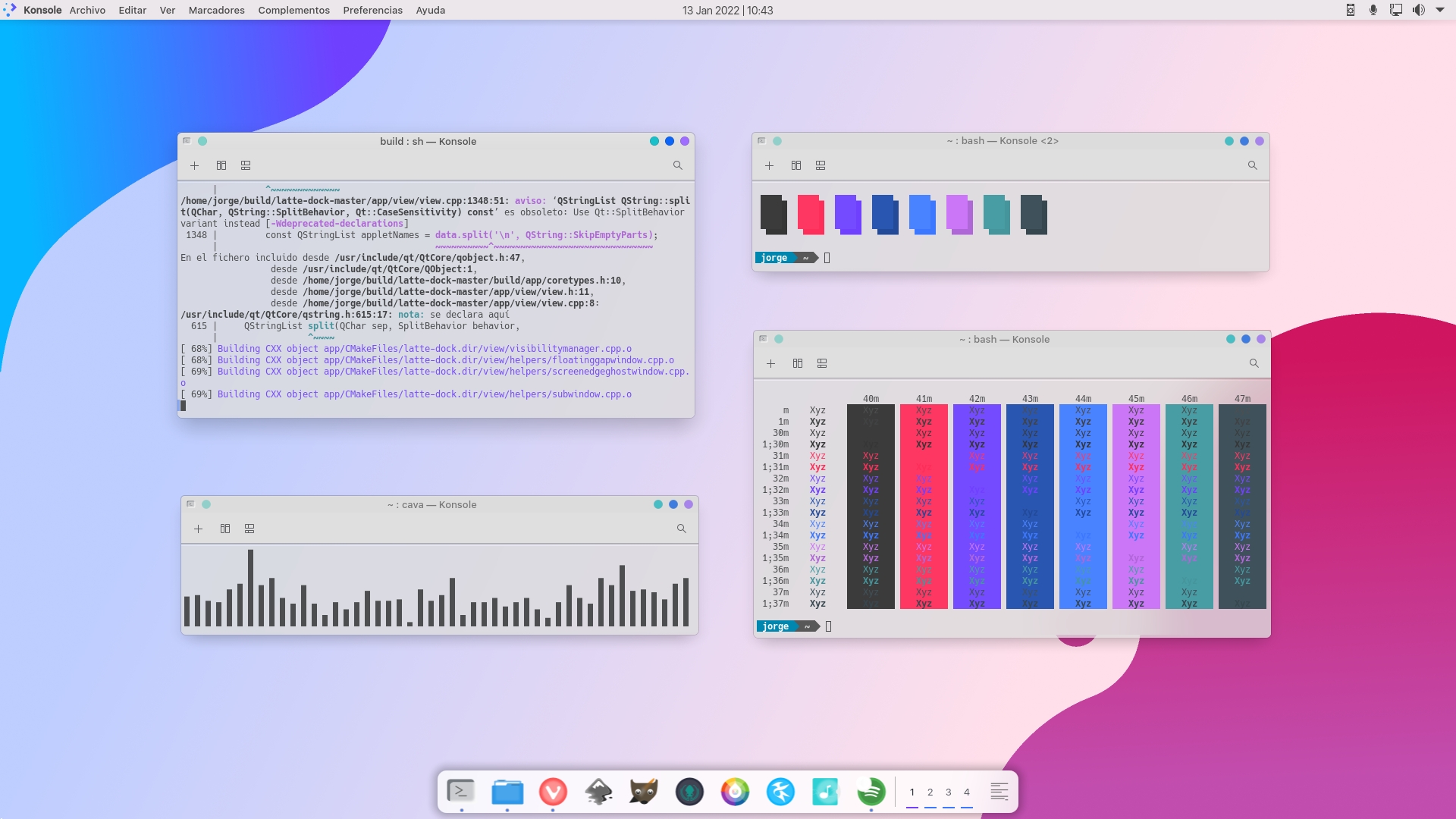Open search in ~ : bash — Konsole window
This screenshot has height=819, width=1456.
coord(1254,363)
